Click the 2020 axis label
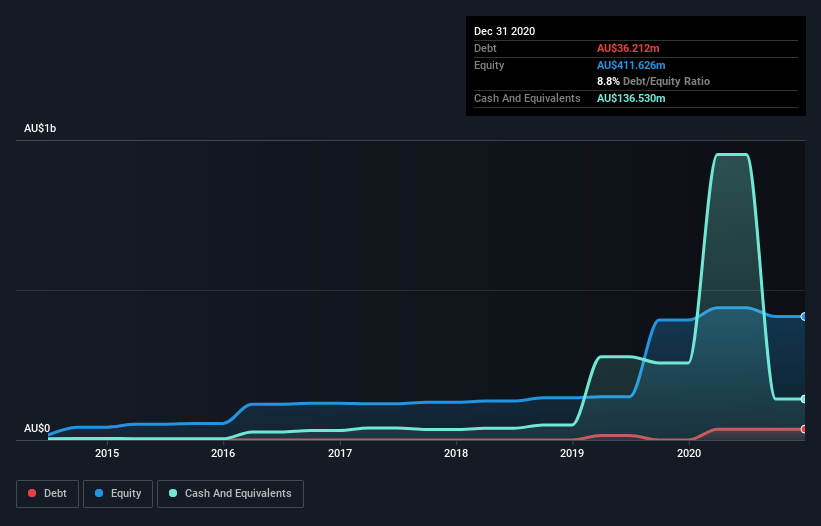Image resolution: width=821 pixels, height=526 pixels. click(689, 453)
